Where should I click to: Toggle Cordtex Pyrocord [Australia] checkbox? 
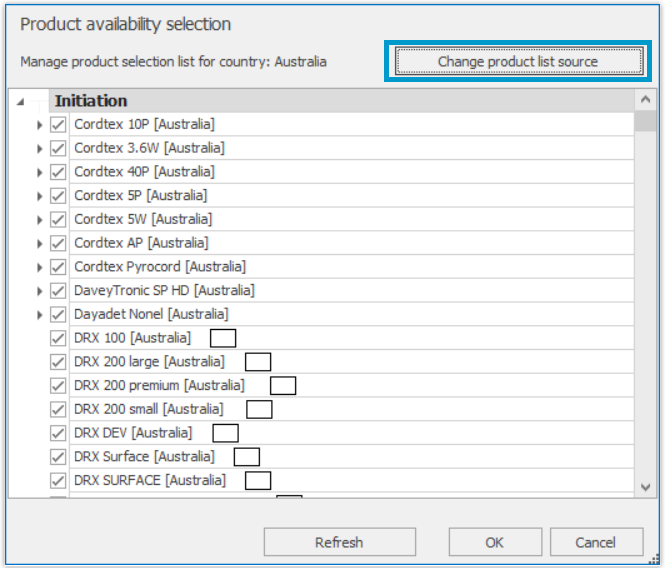58,267
